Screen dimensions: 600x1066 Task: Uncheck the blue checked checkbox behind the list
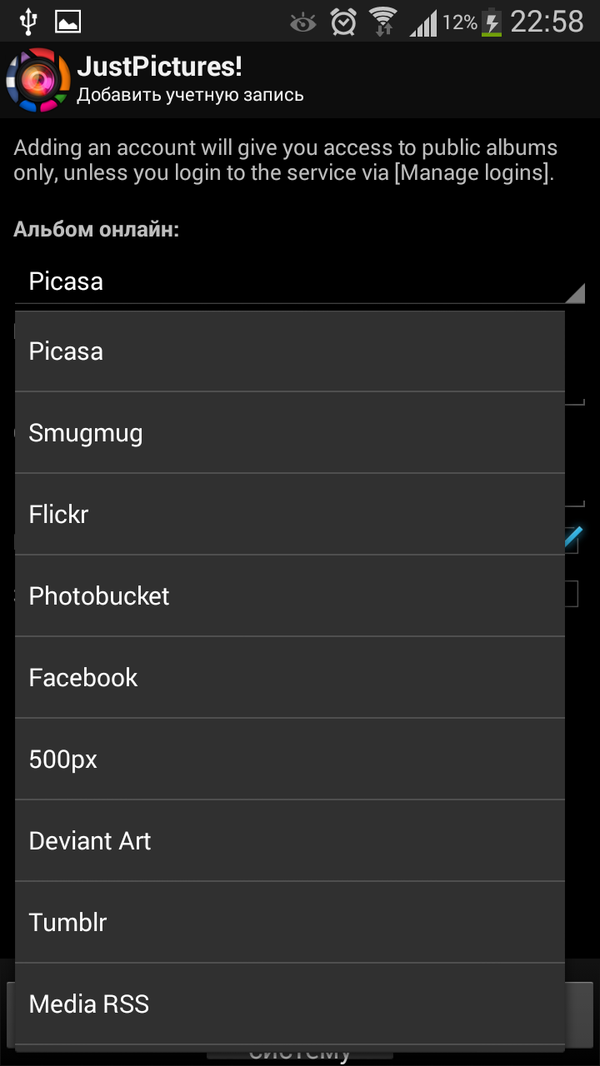click(572, 540)
